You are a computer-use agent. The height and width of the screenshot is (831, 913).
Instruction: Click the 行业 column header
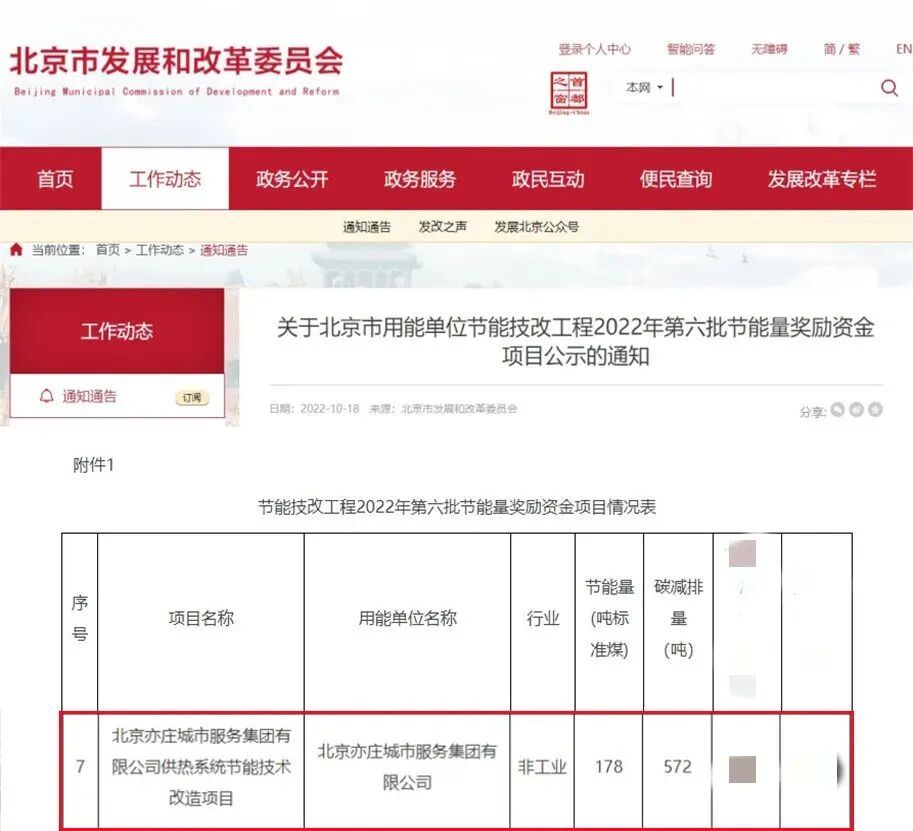pyautogui.click(x=543, y=618)
